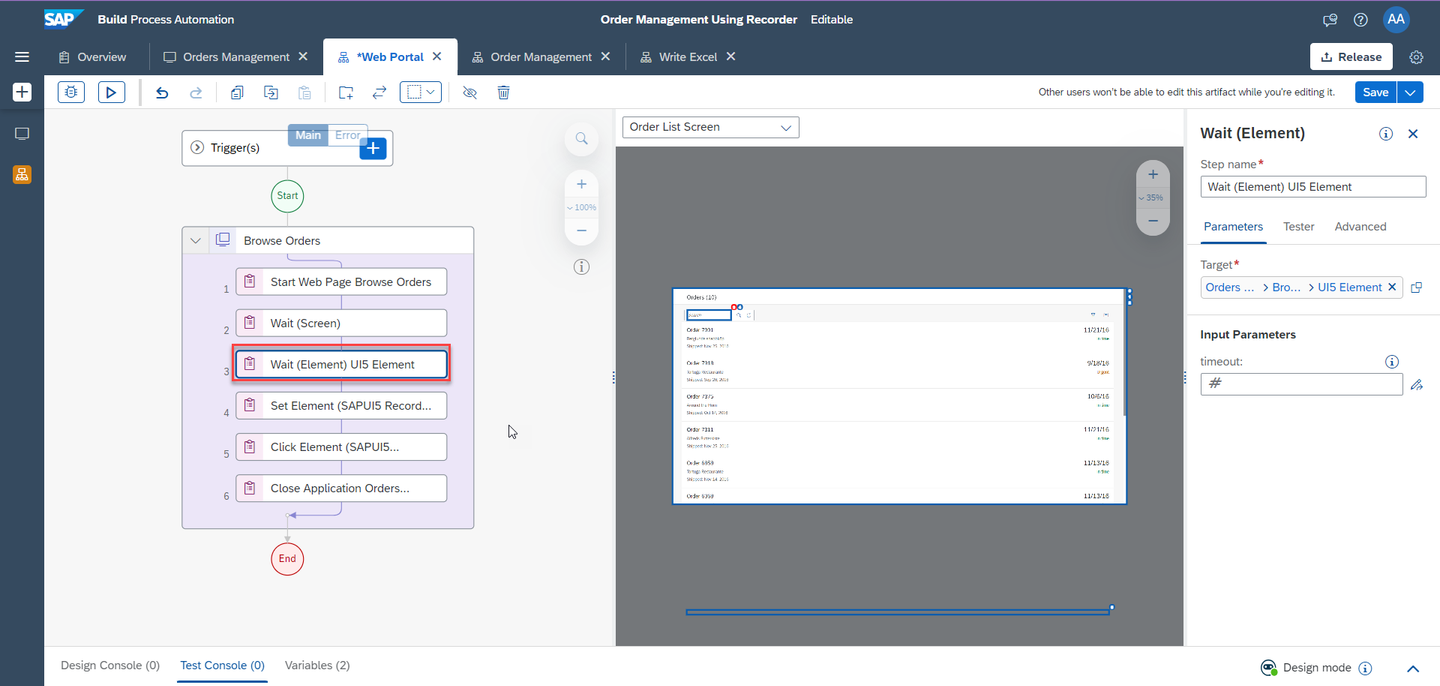Screen dimensions: 1440x686
Task: Delete the selected step with trash icon
Action: 504,92
